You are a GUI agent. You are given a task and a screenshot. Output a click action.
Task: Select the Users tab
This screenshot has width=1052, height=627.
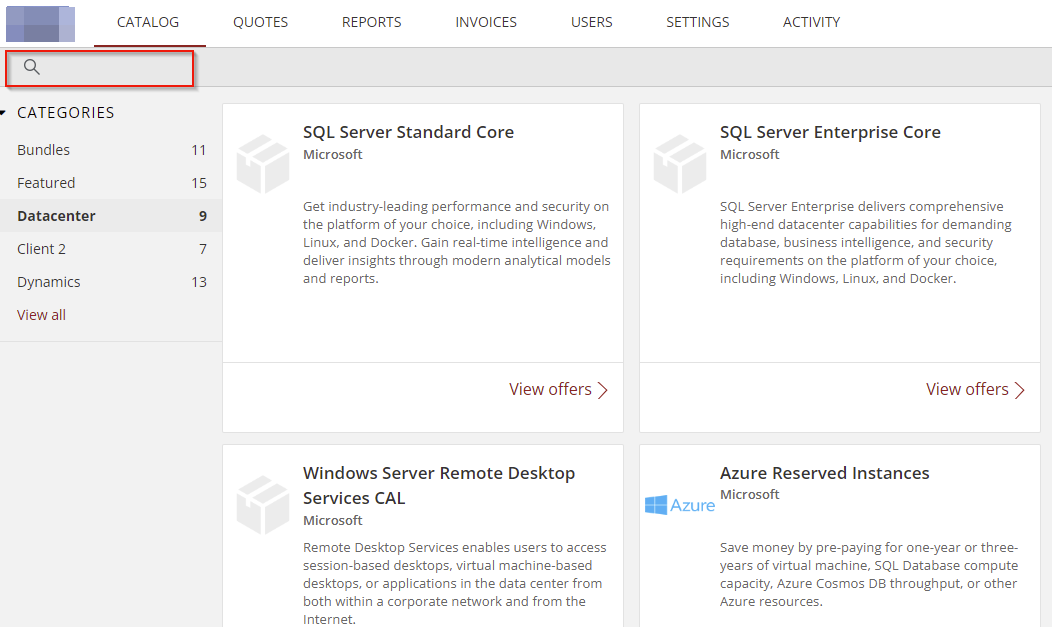(x=592, y=22)
